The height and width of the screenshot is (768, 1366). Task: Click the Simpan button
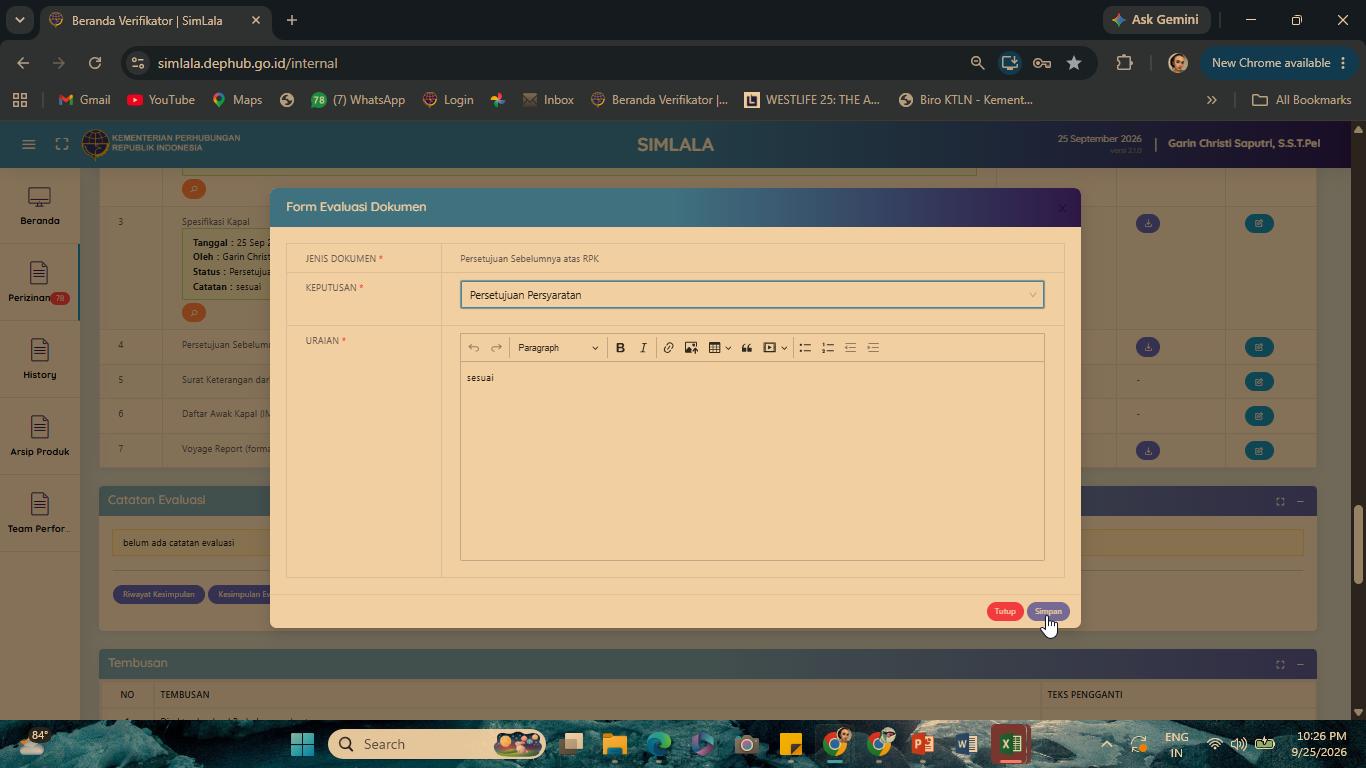point(1048,611)
